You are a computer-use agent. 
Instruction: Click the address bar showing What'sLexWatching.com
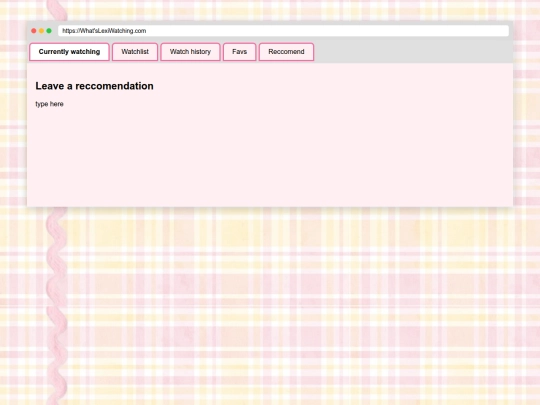(283, 31)
